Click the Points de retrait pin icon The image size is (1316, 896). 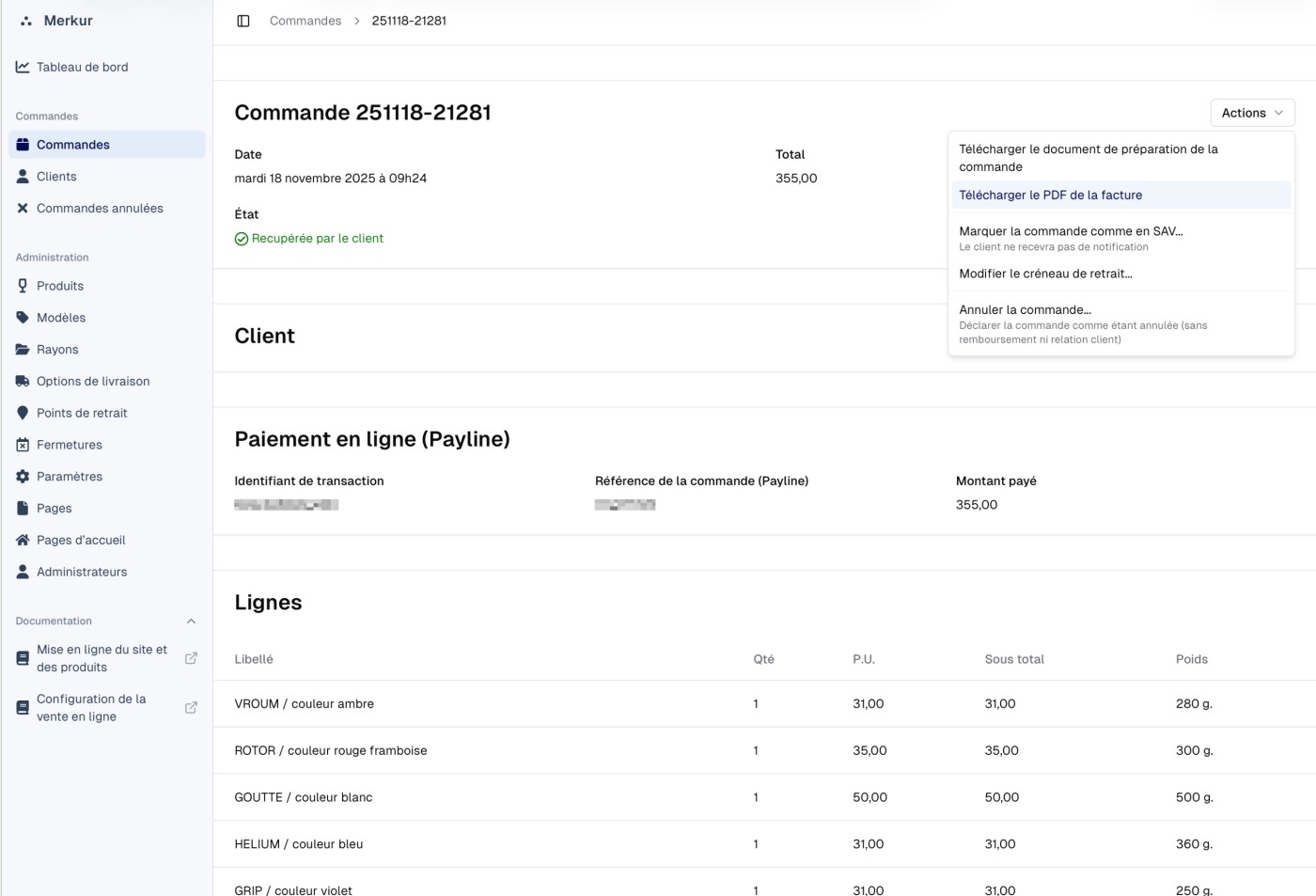tap(23, 413)
